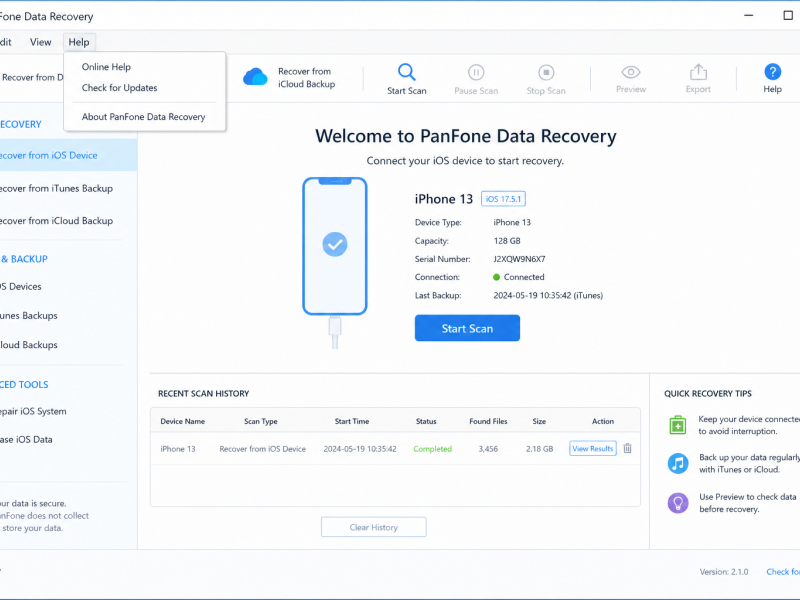The width and height of the screenshot is (800, 600).
Task: Select Recover from iCloud Backup in sidebar
Action: (68, 221)
